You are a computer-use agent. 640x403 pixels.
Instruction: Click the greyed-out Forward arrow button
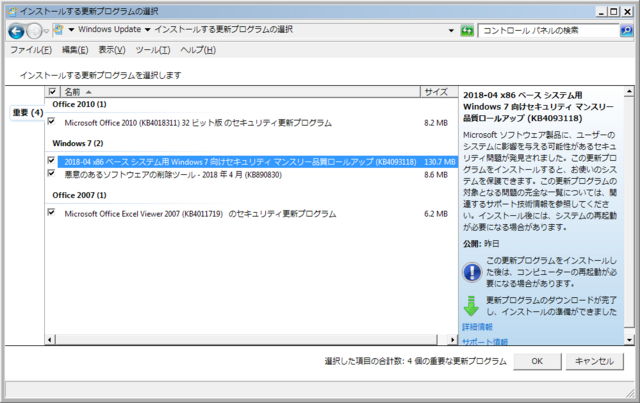(x=34, y=31)
